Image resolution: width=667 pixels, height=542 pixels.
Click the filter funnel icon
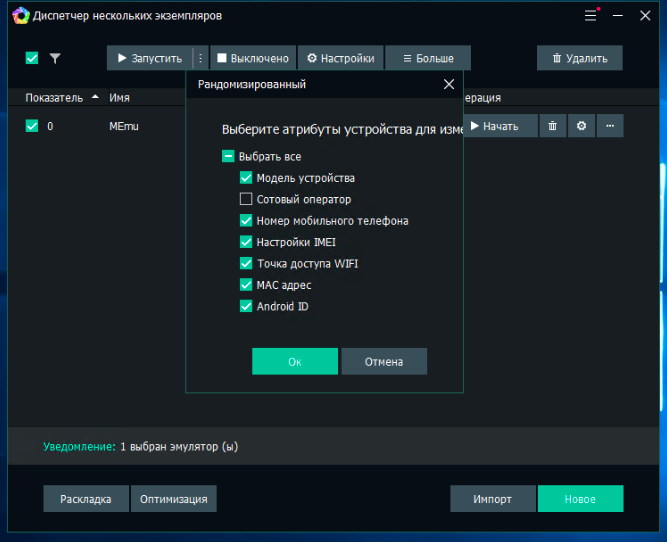coord(55,58)
